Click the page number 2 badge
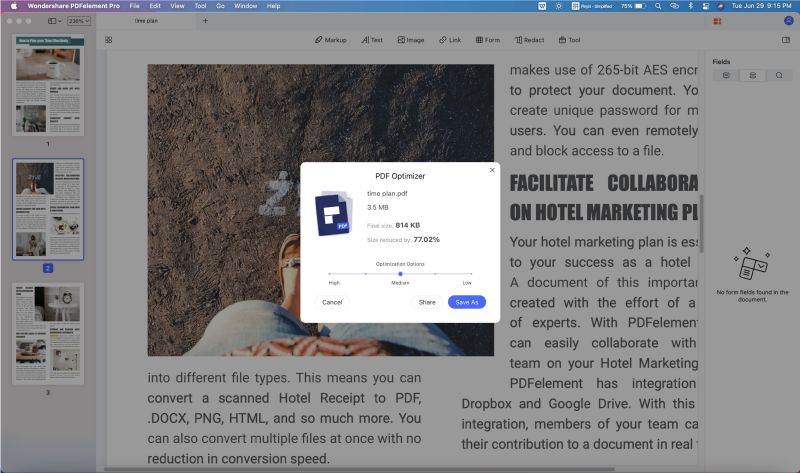The height and width of the screenshot is (473, 800). (47, 268)
